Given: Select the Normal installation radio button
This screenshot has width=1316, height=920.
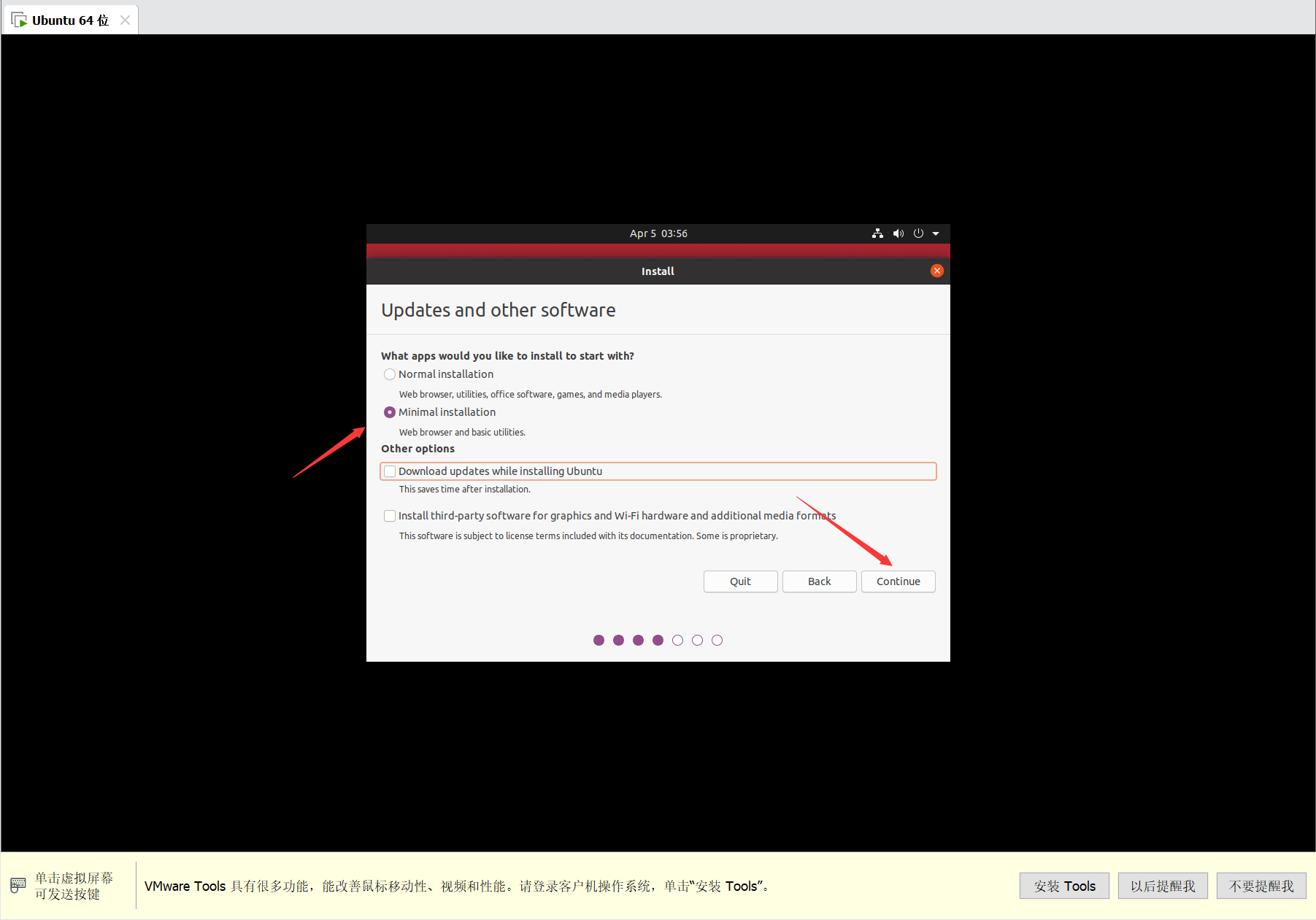Looking at the screenshot, I should (390, 374).
